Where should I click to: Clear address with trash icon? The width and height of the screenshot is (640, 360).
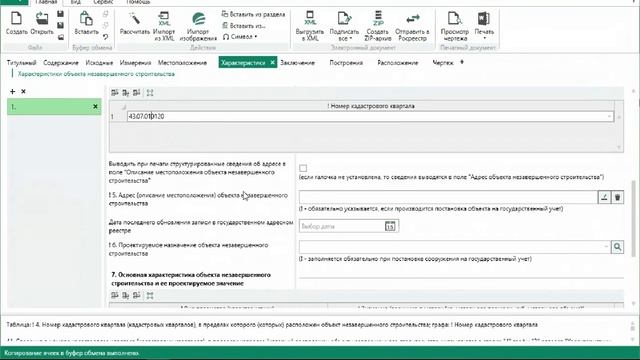[x=618, y=197]
